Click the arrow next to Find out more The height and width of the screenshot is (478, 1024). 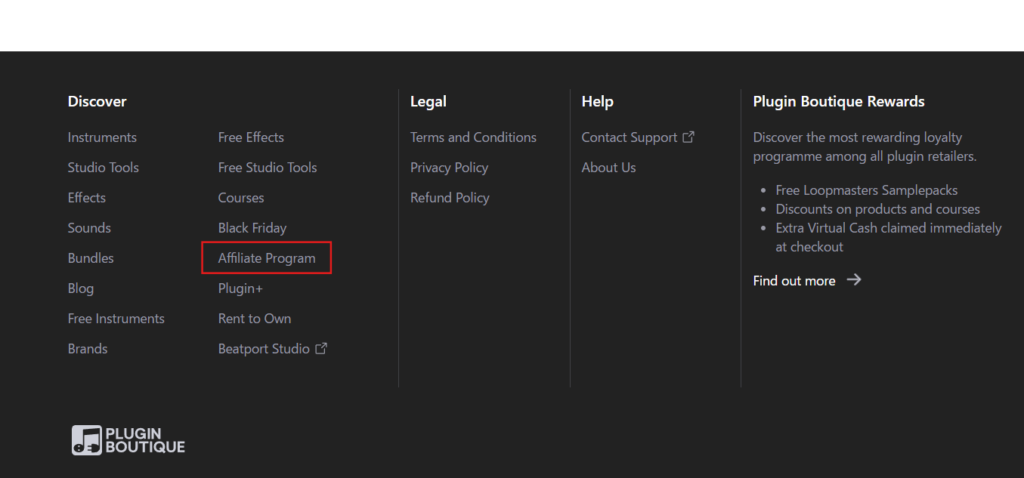(x=854, y=280)
